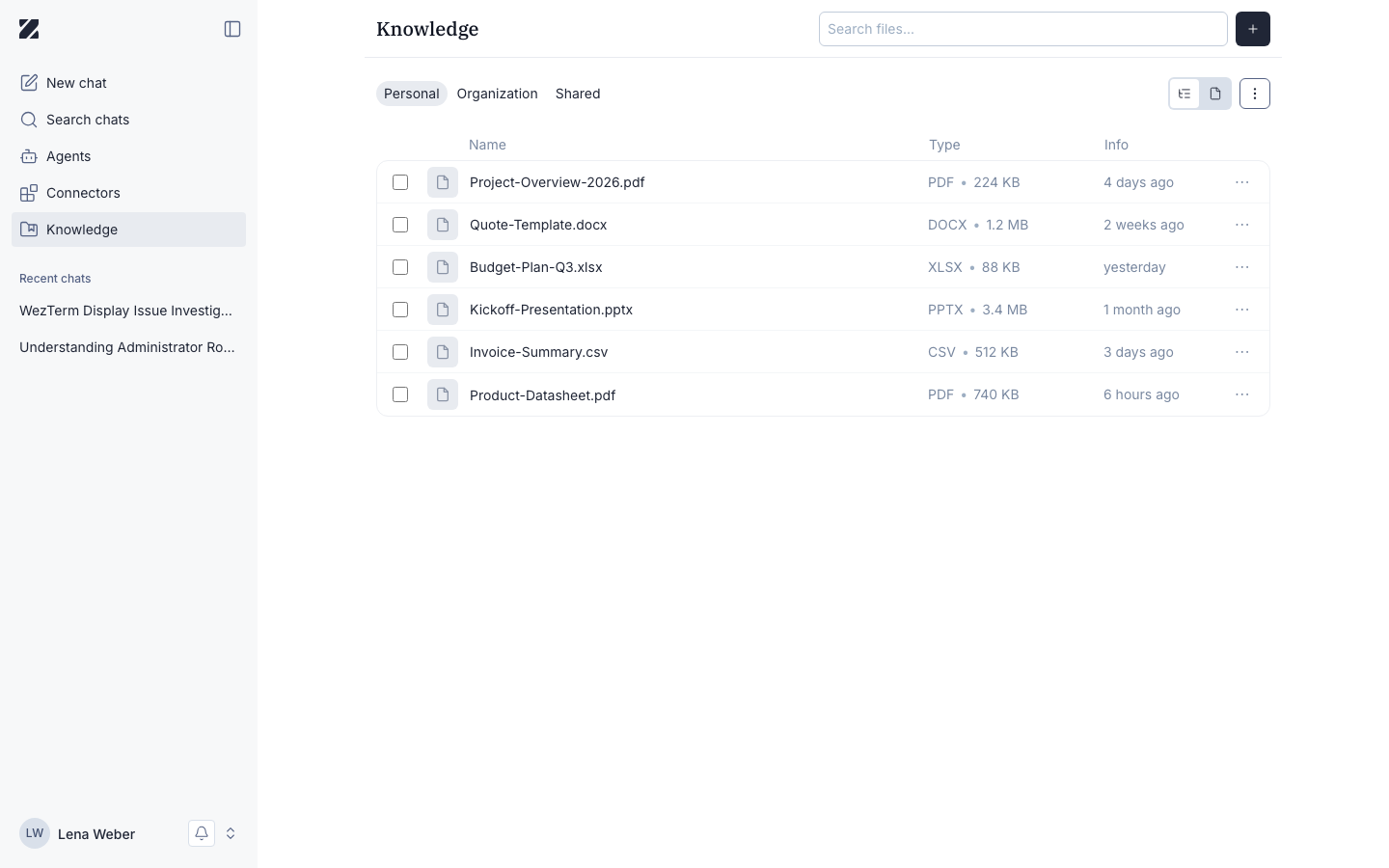This screenshot has width=1389, height=868.
Task: Open Search chats in the sidebar
Action: click(x=128, y=120)
